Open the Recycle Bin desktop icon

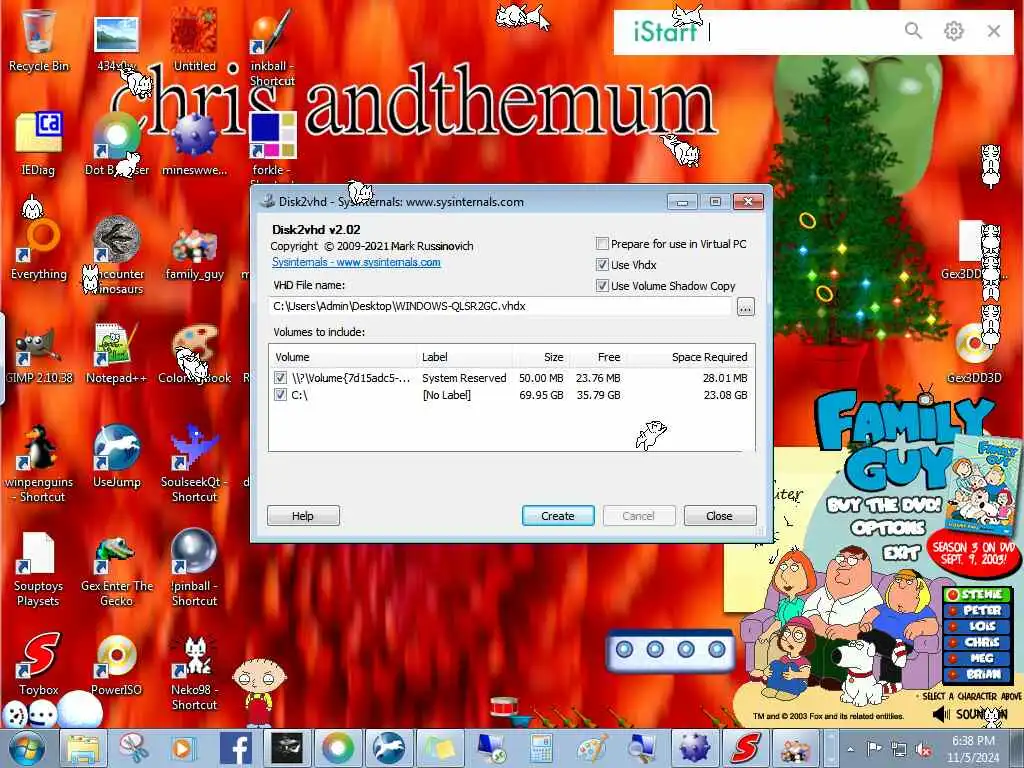pyautogui.click(x=38, y=40)
